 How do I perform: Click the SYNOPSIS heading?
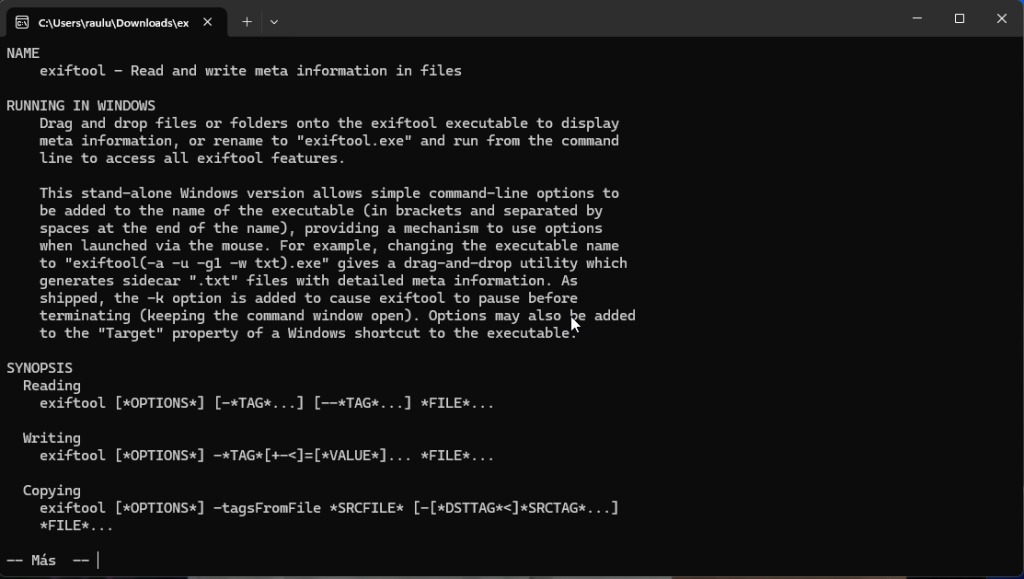click(x=39, y=367)
